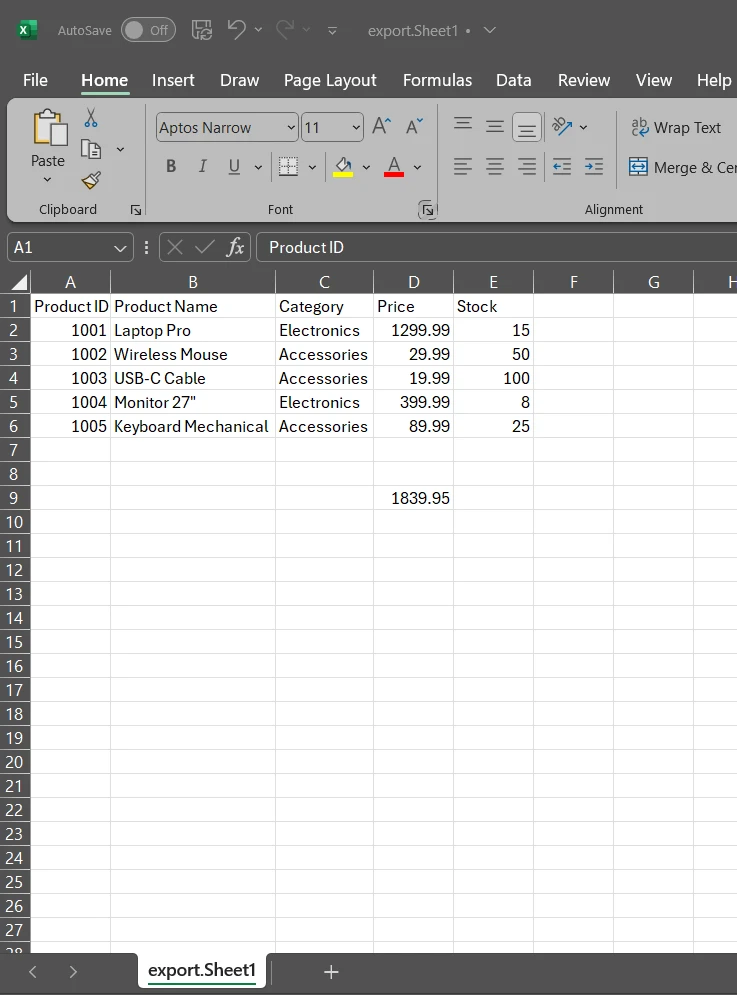Toggle Bold formatting
The width and height of the screenshot is (737, 995).
(171, 167)
